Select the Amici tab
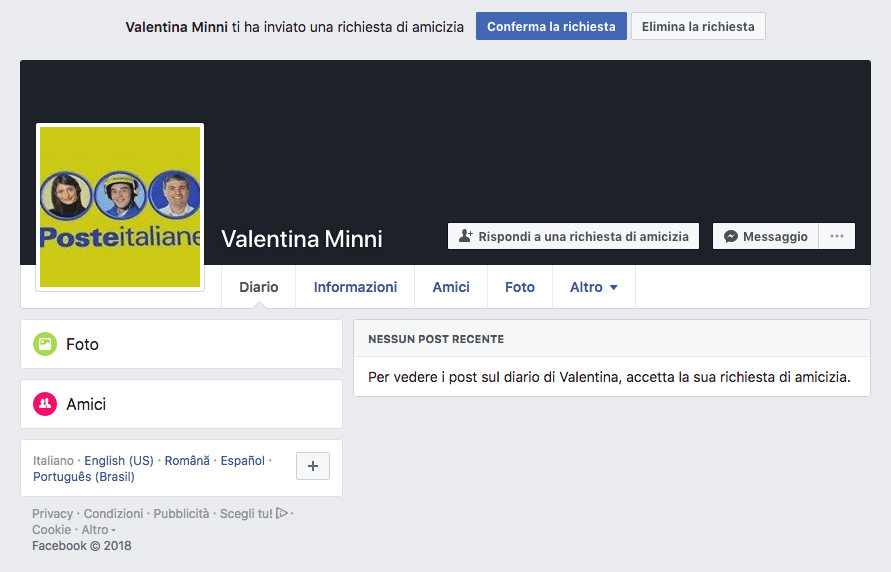Viewport: 891px width, 572px height. point(451,287)
